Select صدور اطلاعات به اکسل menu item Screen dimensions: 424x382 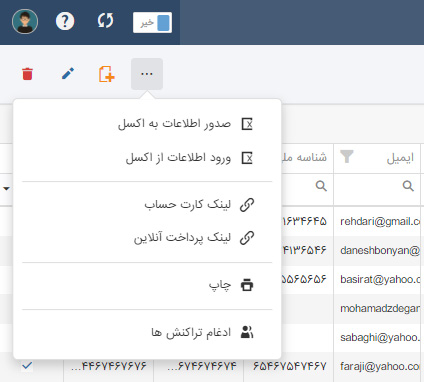point(147,124)
